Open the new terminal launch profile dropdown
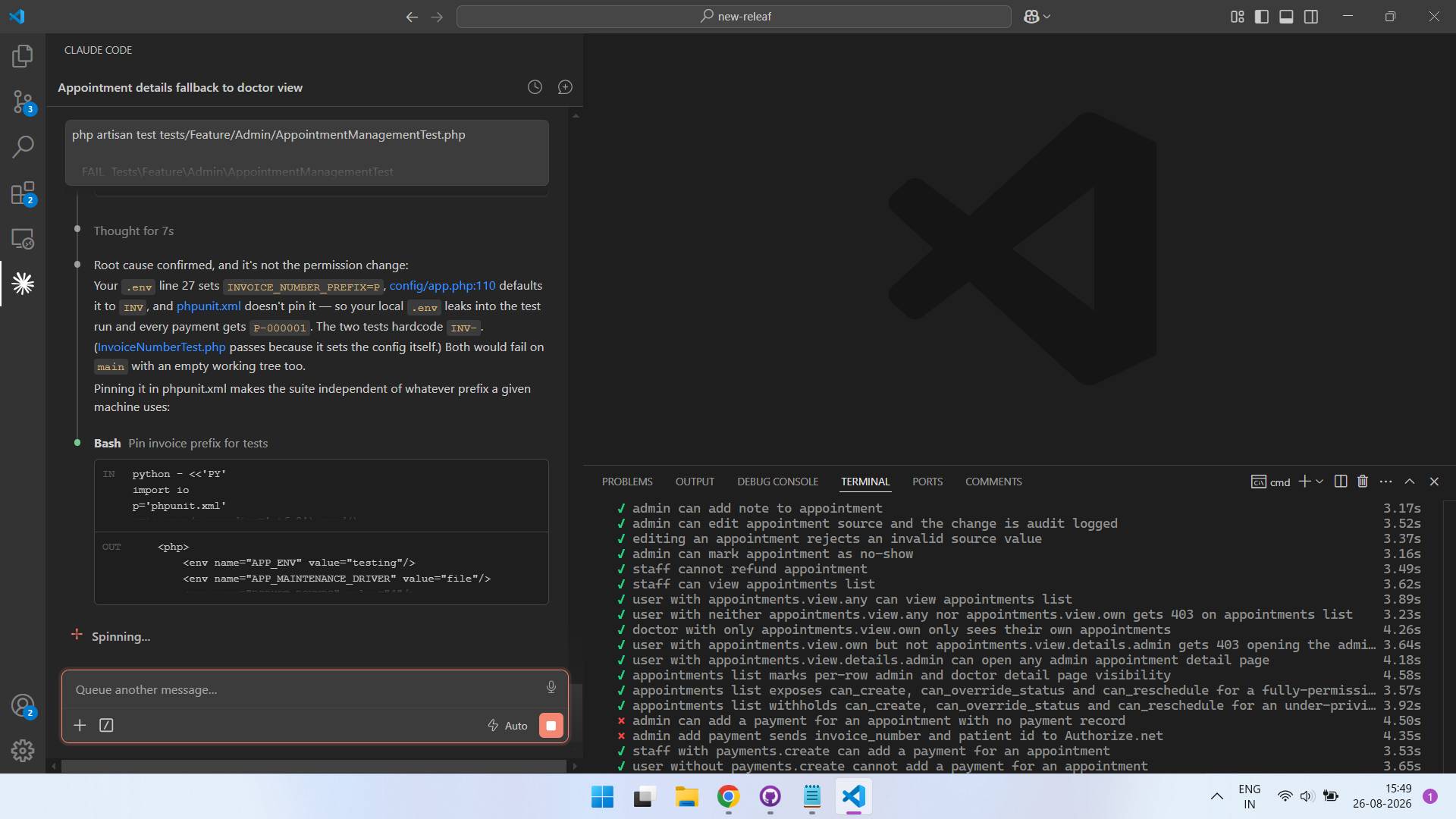The height and width of the screenshot is (819, 1456). coord(1320,482)
